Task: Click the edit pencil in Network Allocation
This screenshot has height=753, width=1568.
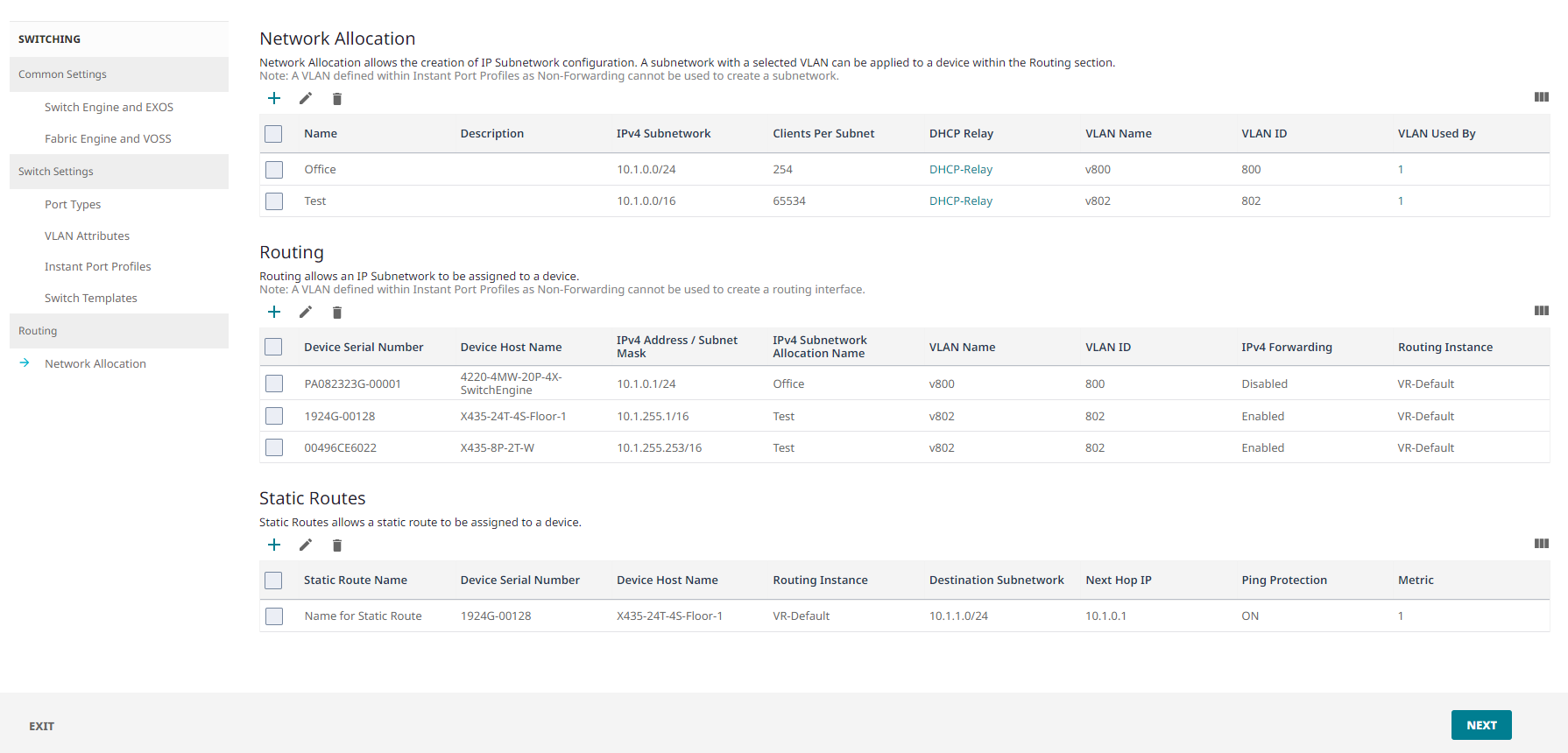Action: [306, 98]
